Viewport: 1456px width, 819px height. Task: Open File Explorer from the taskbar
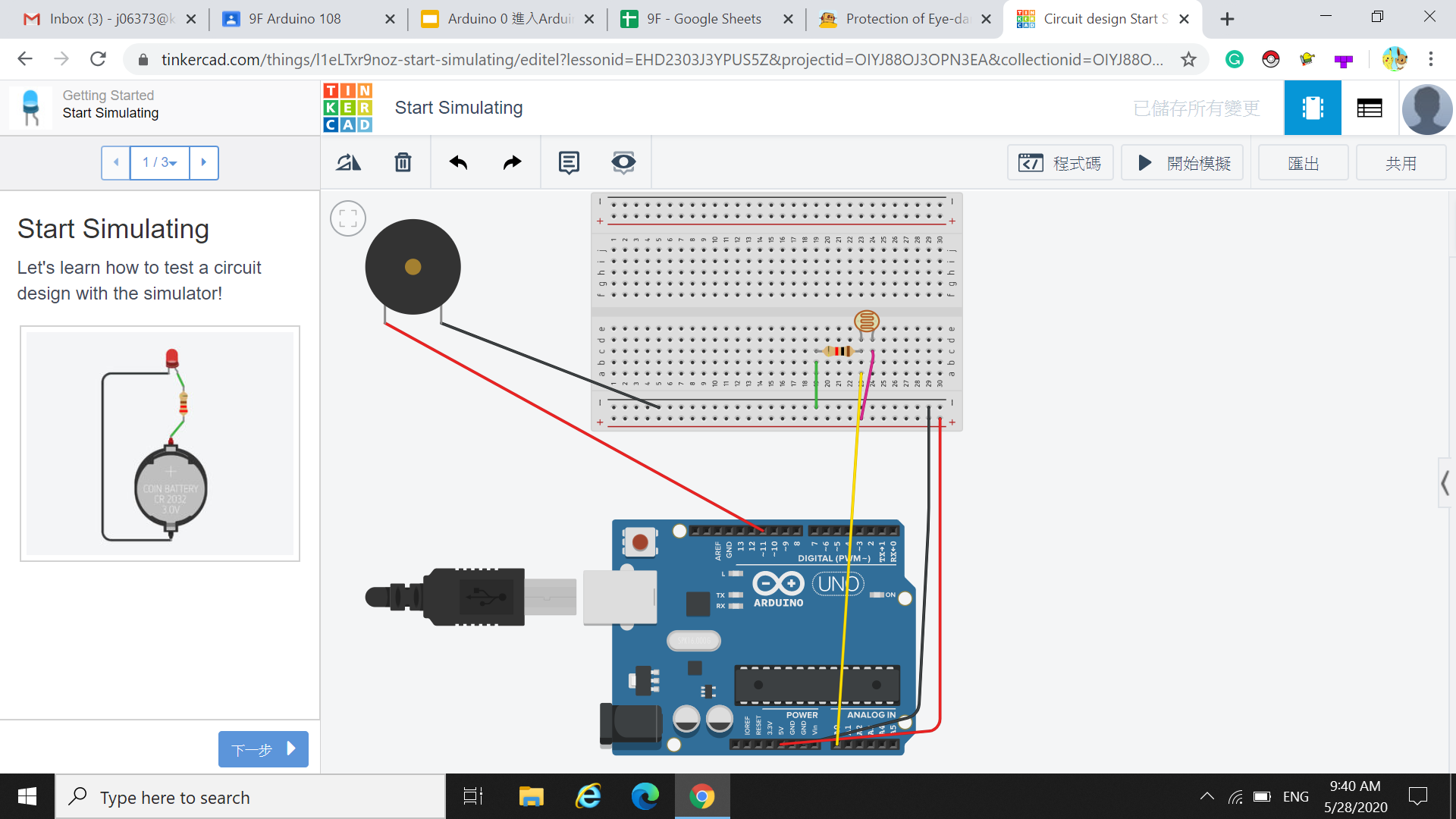(531, 797)
